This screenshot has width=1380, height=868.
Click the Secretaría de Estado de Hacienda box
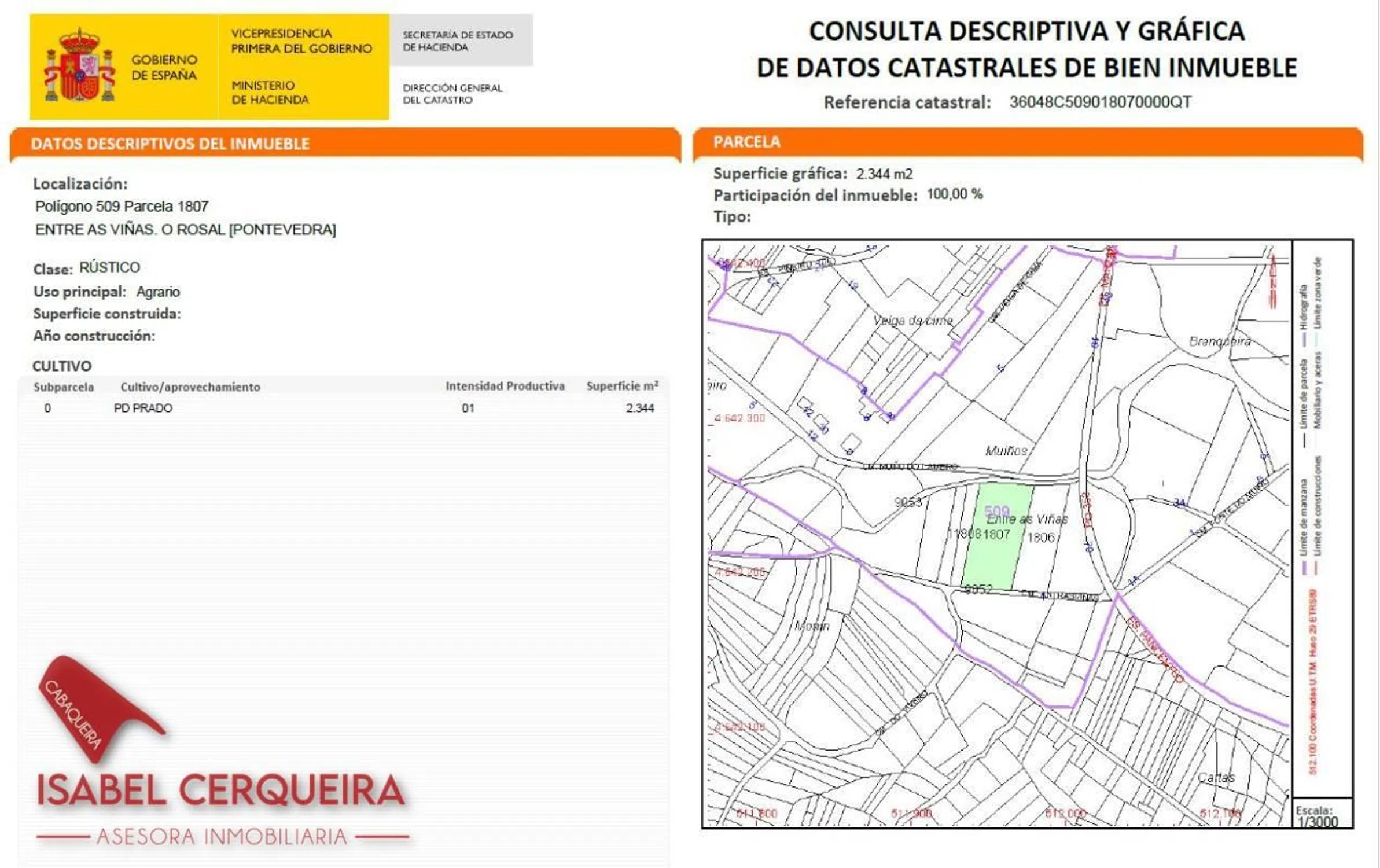[460, 41]
